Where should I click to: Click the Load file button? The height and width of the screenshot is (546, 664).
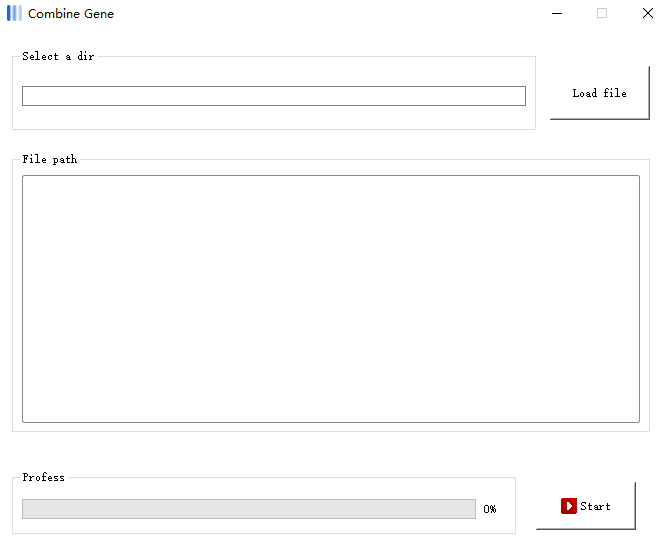pos(599,93)
